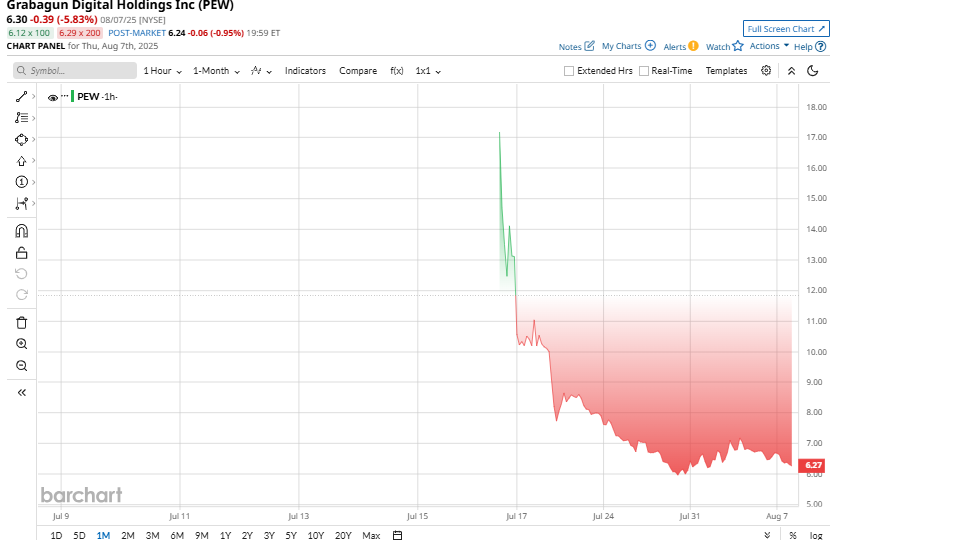Click the Full Screen Chart button

786,28
